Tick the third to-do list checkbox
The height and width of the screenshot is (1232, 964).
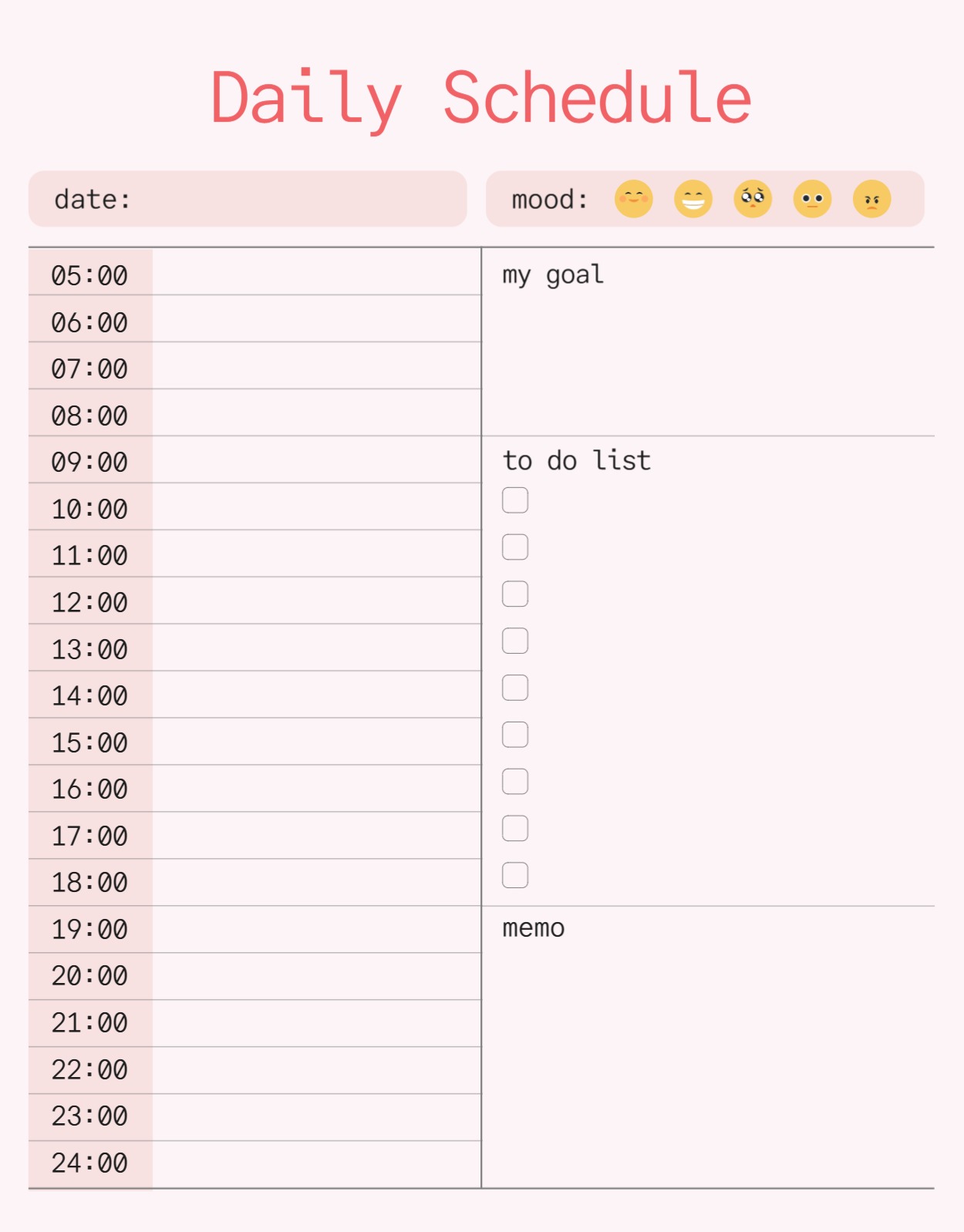(515, 594)
